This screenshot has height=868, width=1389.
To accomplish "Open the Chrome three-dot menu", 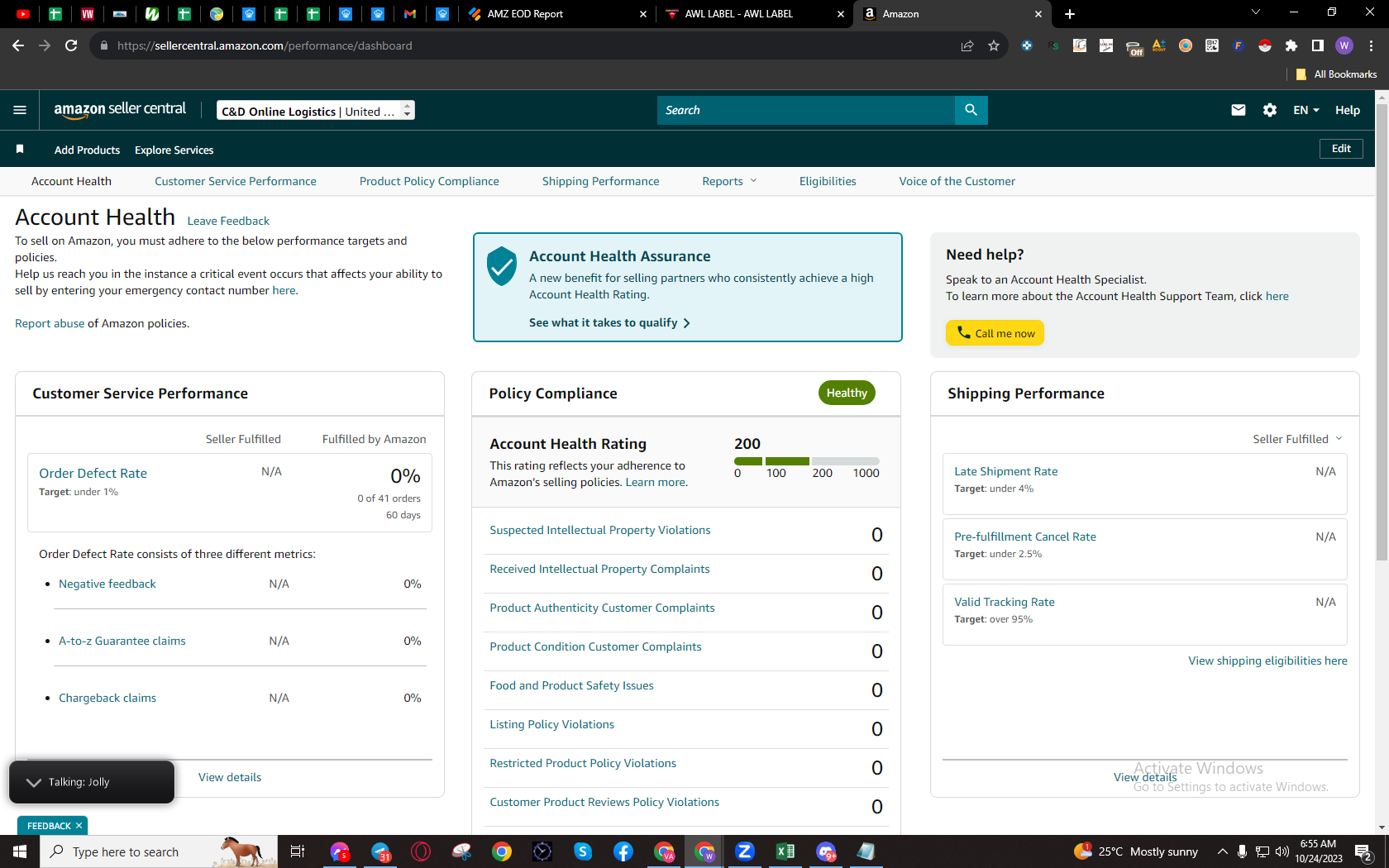I will tap(1371, 45).
